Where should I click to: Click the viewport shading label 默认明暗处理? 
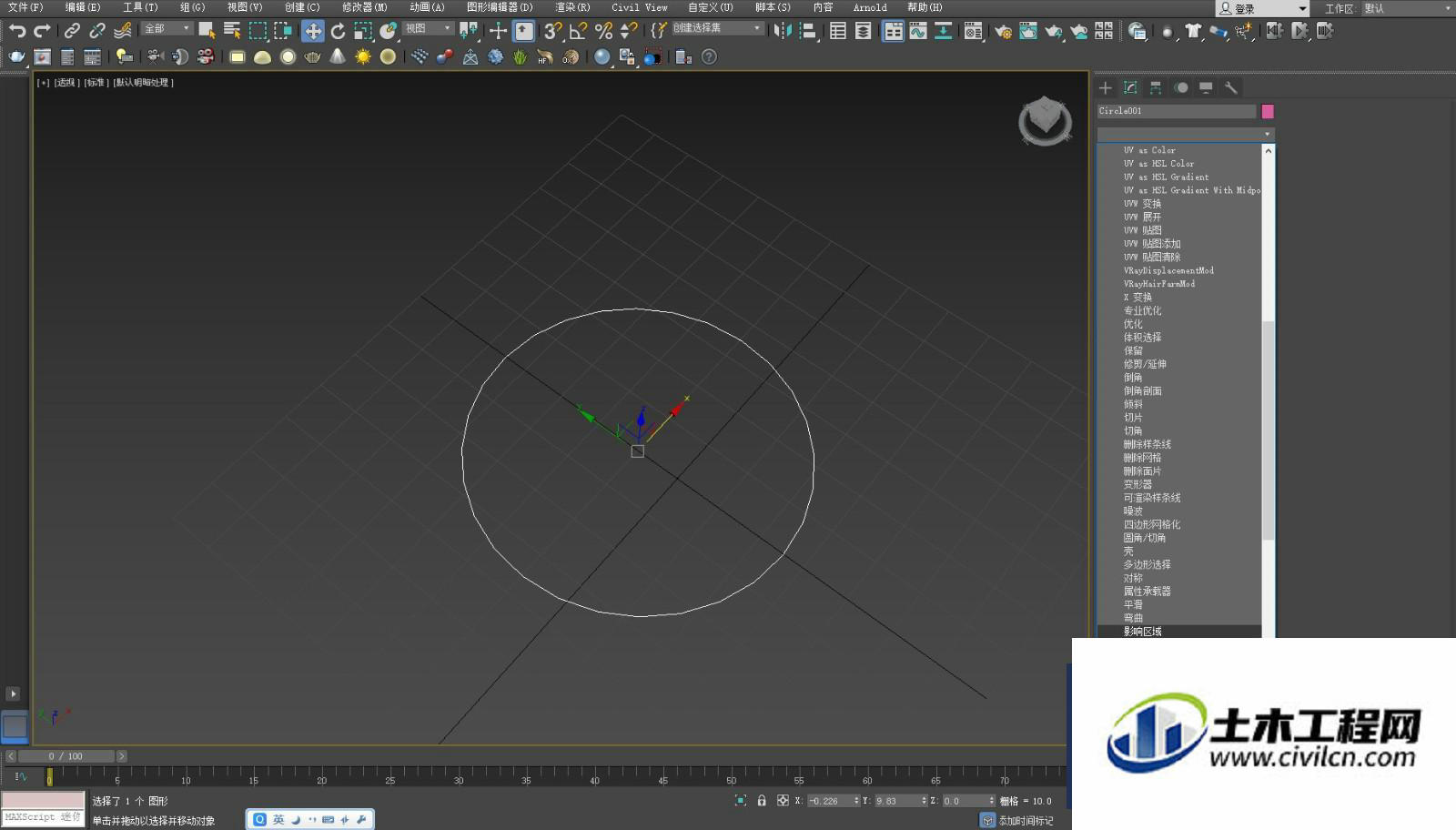[144, 83]
